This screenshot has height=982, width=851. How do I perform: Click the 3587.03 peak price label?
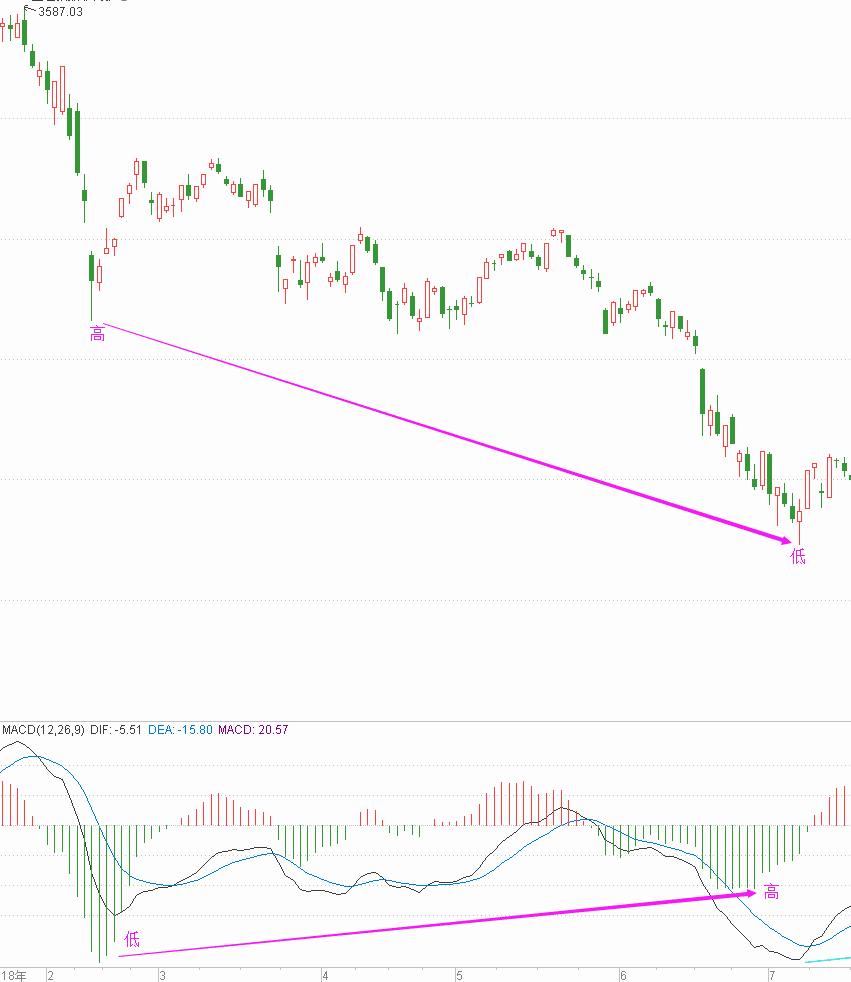point(60,11)
